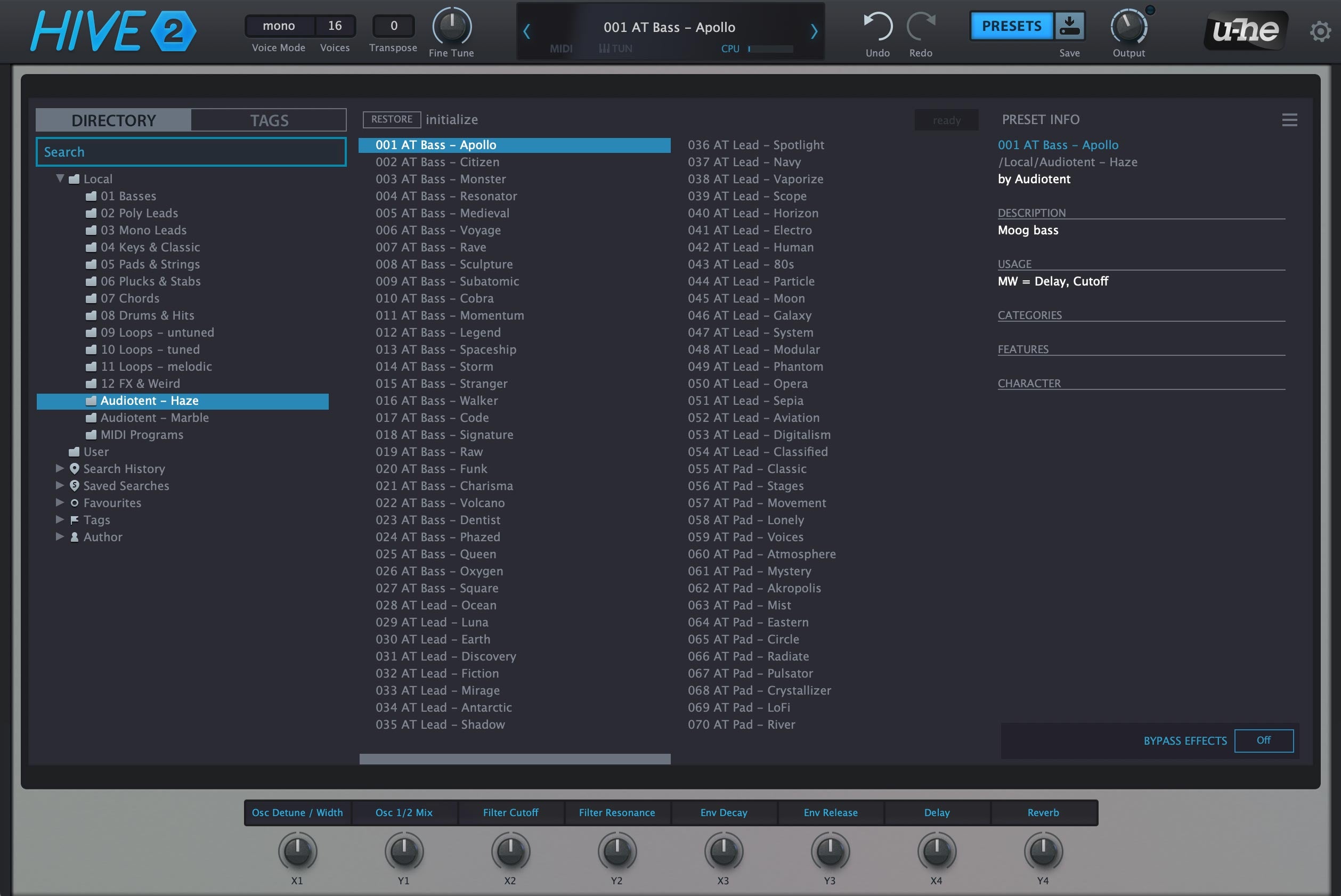1341x896 pixels.
Task: Open settings with the gear icon
Action: (1319, 31)
